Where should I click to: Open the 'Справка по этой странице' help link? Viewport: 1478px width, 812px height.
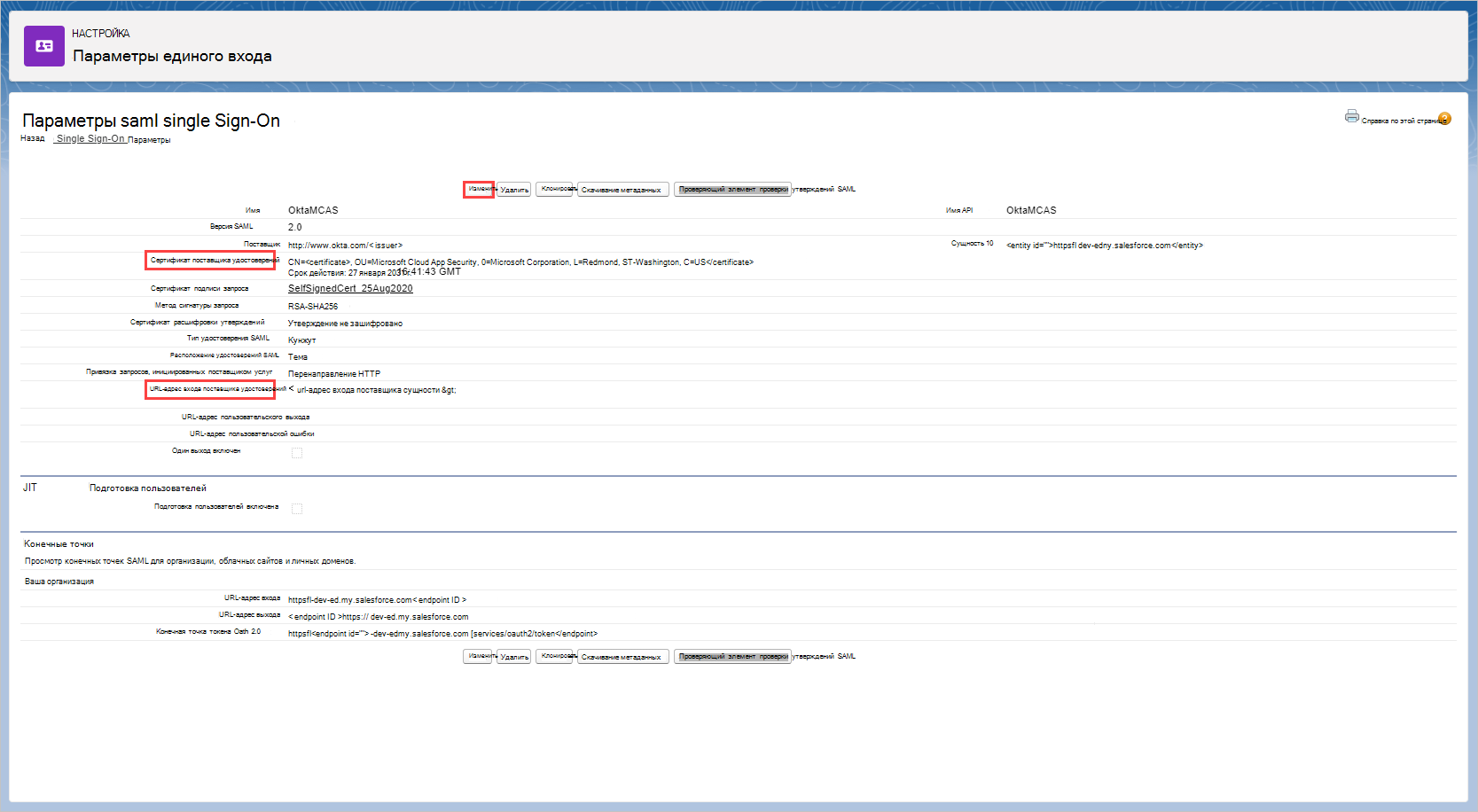(x=1404, y=121)
